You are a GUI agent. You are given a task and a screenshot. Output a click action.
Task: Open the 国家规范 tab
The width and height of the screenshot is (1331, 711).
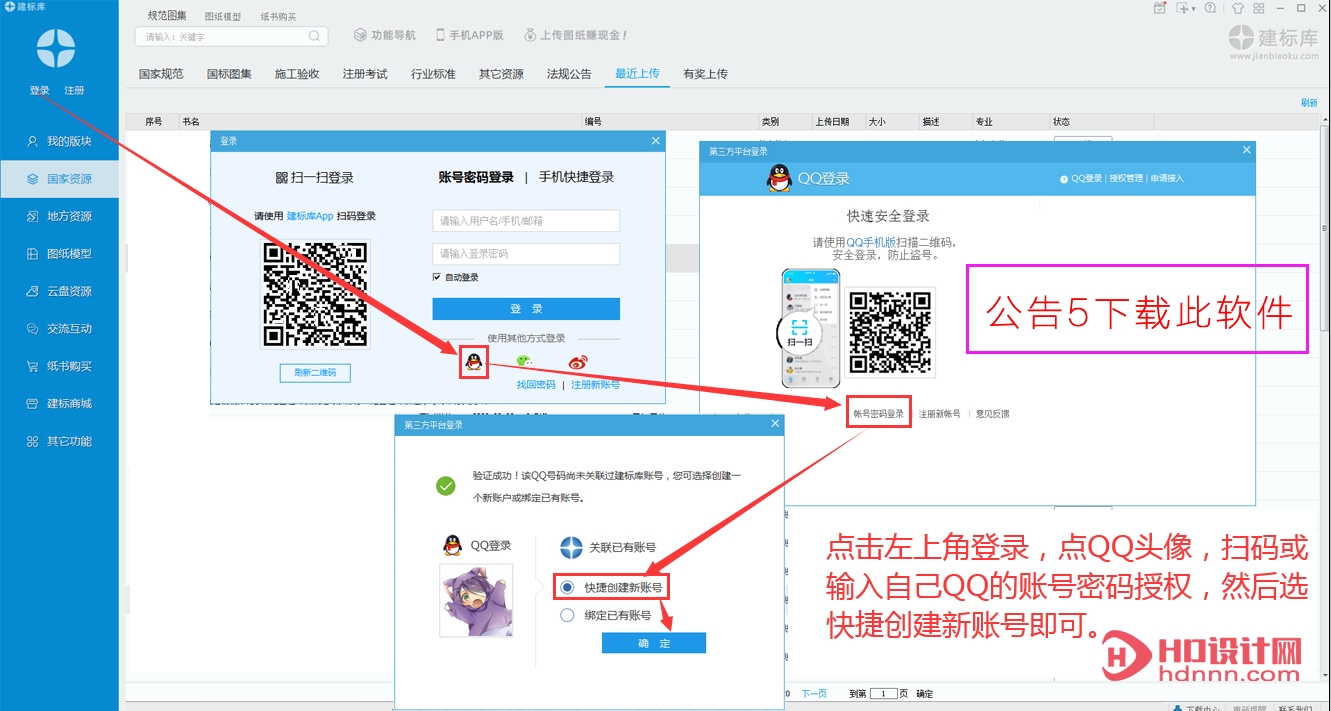coord(161,74)
